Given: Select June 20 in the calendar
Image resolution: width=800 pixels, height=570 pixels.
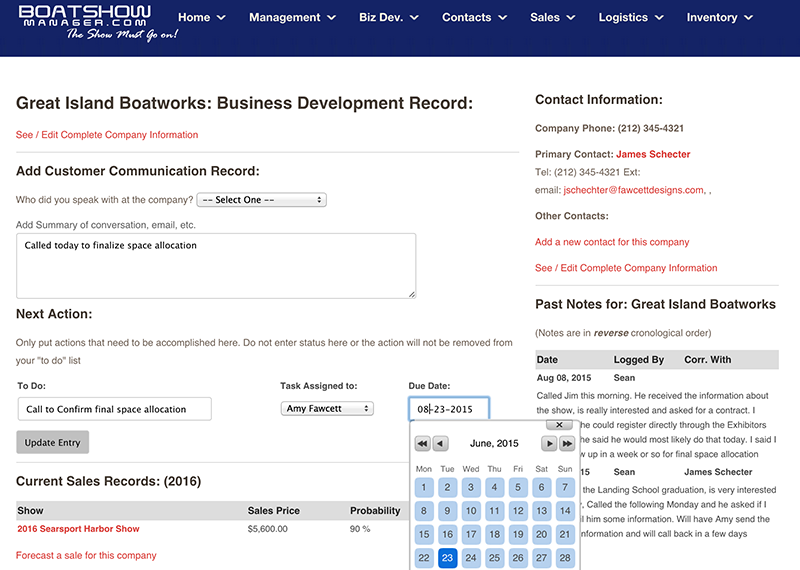Looking at the screenshot, I should (x=541, y=534).
